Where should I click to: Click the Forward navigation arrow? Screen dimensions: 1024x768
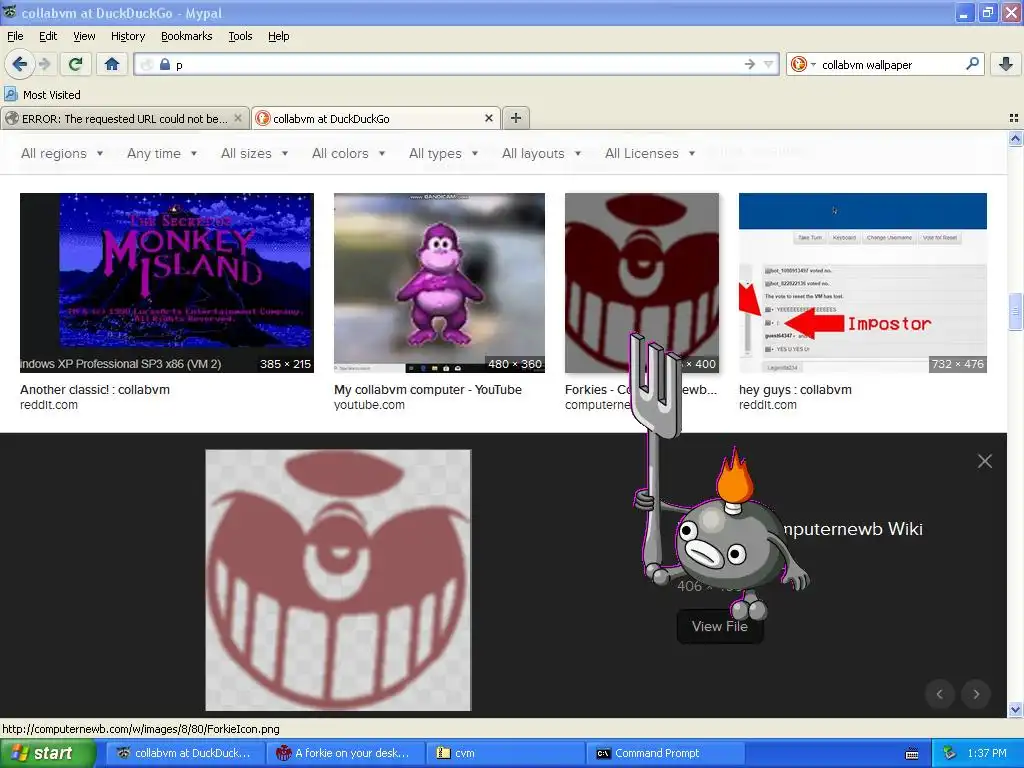(44, 64)
